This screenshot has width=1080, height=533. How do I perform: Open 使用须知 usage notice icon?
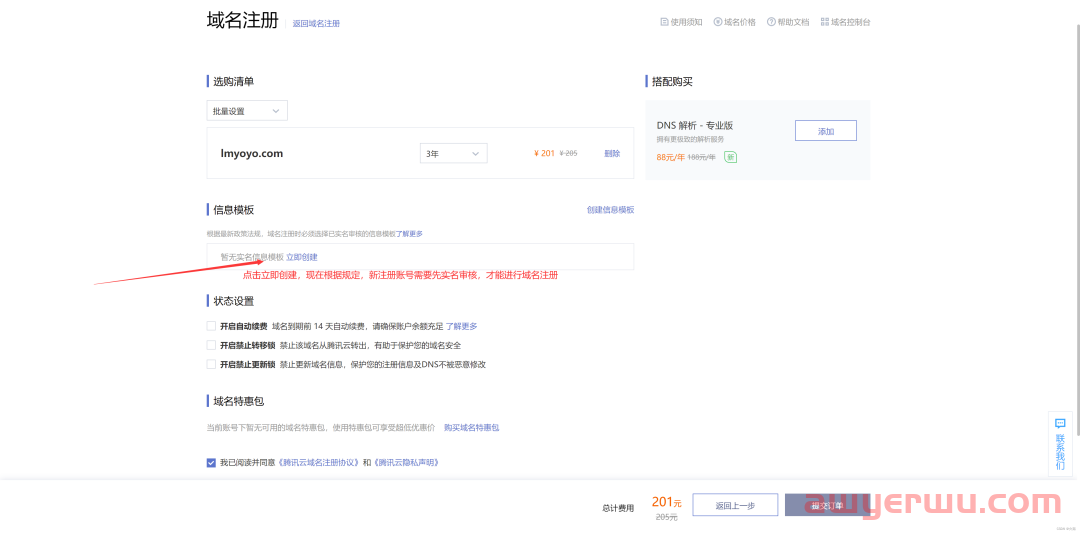click(664, 22)
